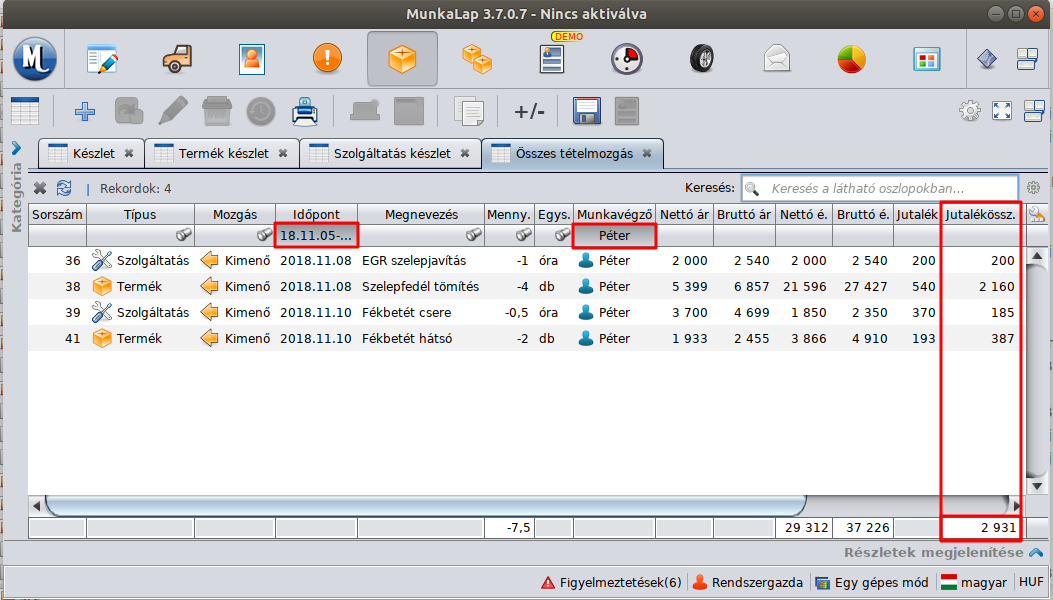This screenshot has width=1053, height=600.
Task: Click the orange exclamation alert icon
Action: tap(327, 59)
